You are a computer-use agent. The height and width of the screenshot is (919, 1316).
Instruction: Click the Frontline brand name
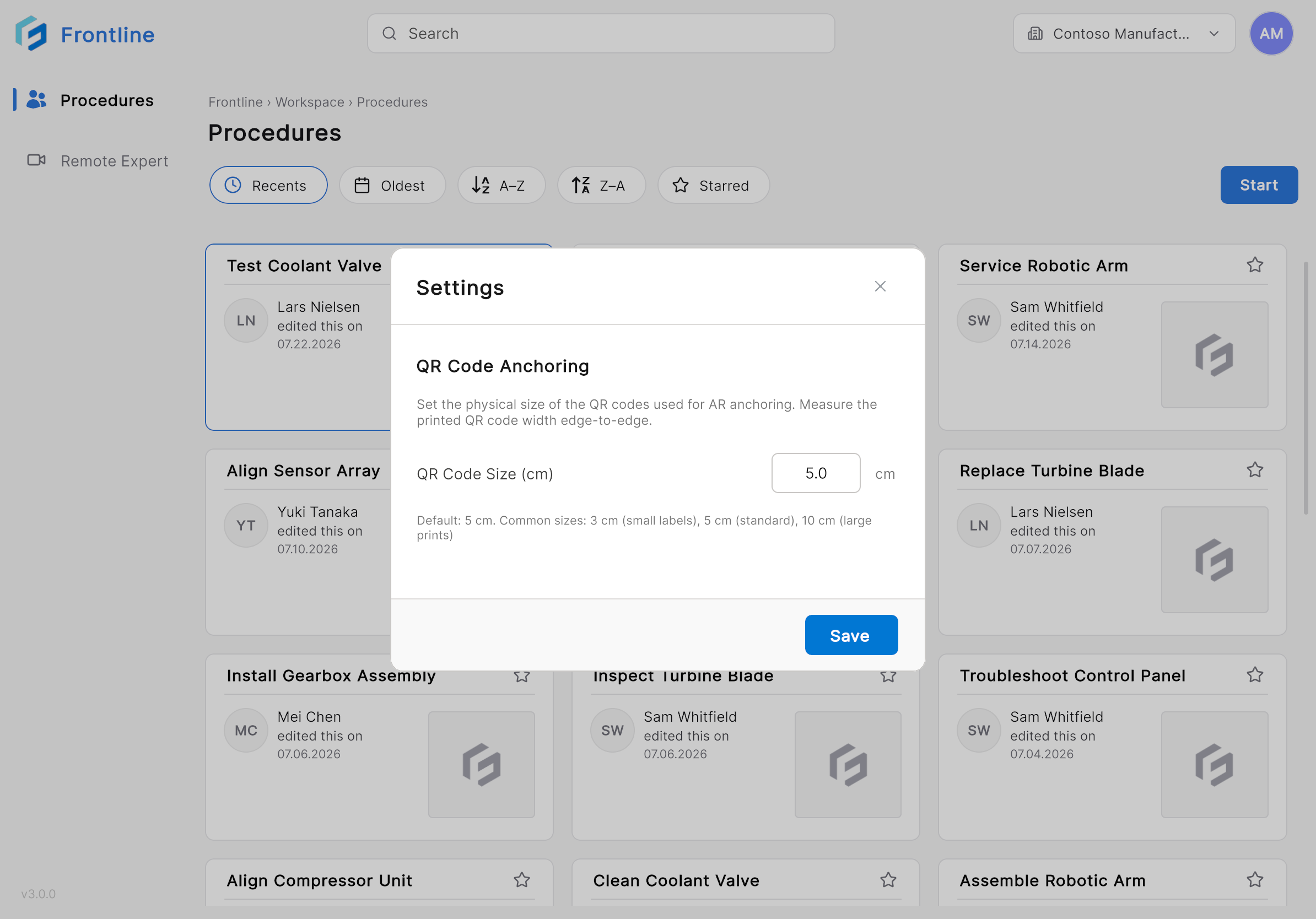coord(108,34)
